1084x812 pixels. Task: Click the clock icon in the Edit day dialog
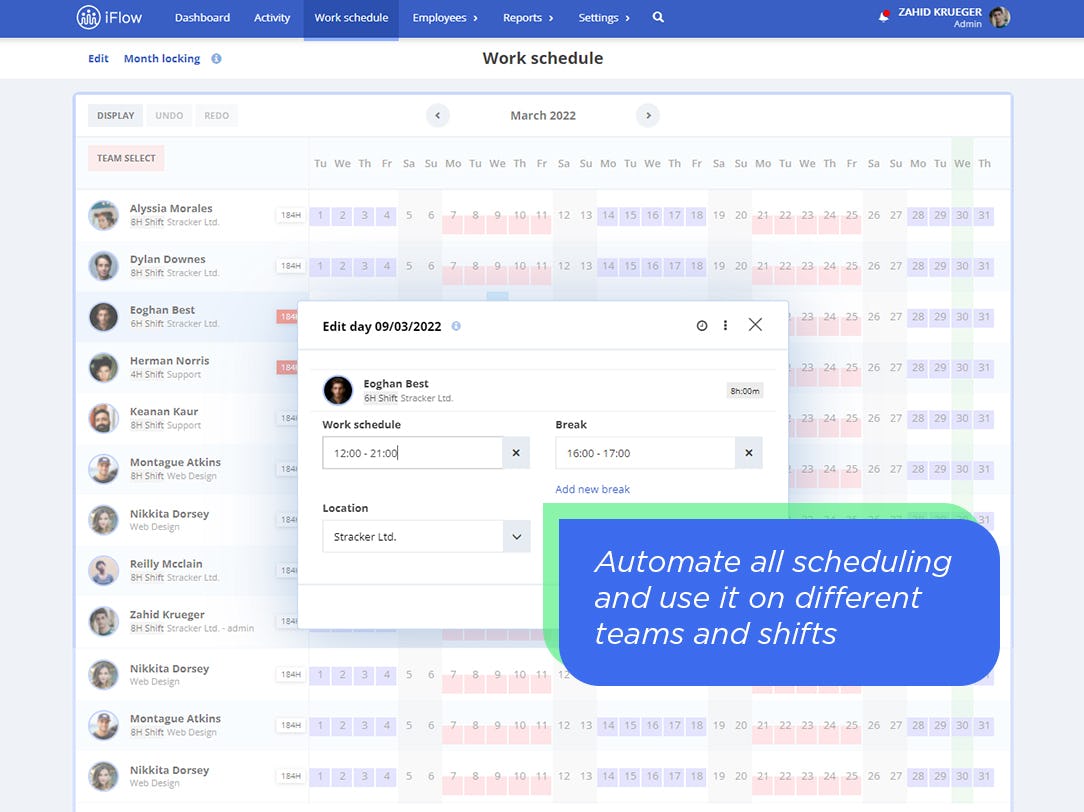[701, 325]
